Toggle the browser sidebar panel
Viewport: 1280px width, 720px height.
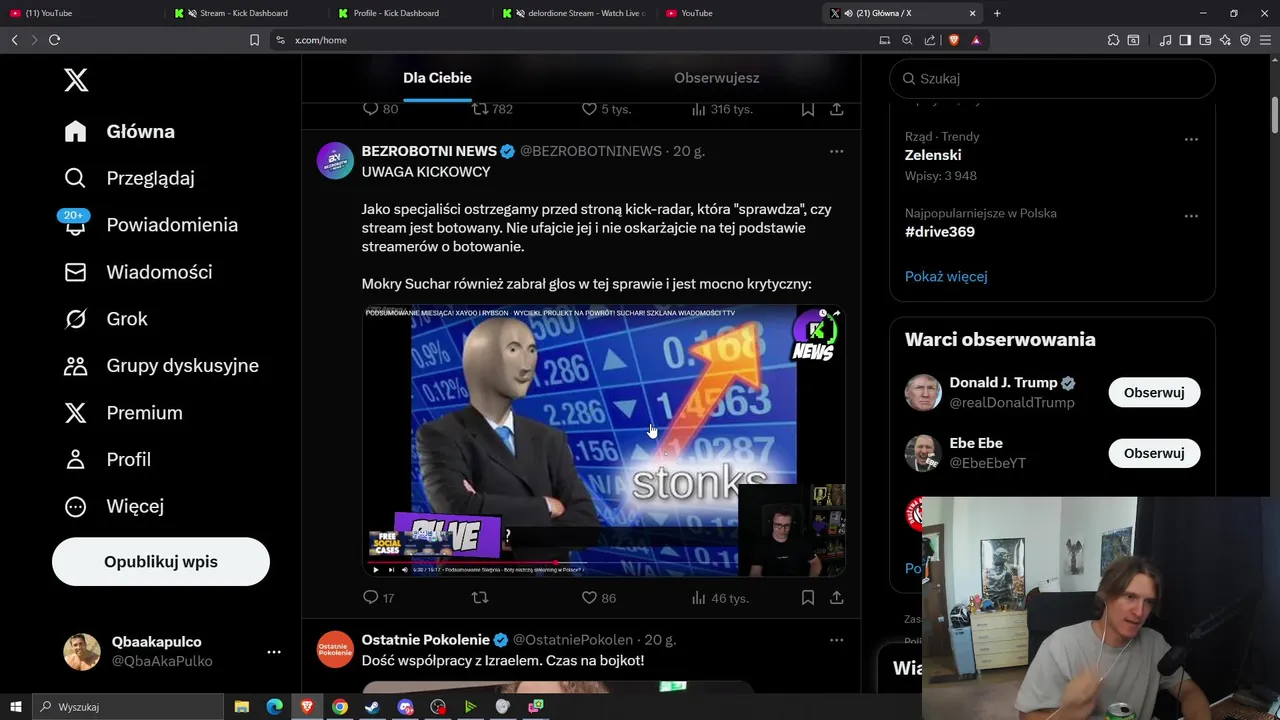pyautogui.click(x=1185, y=40)
